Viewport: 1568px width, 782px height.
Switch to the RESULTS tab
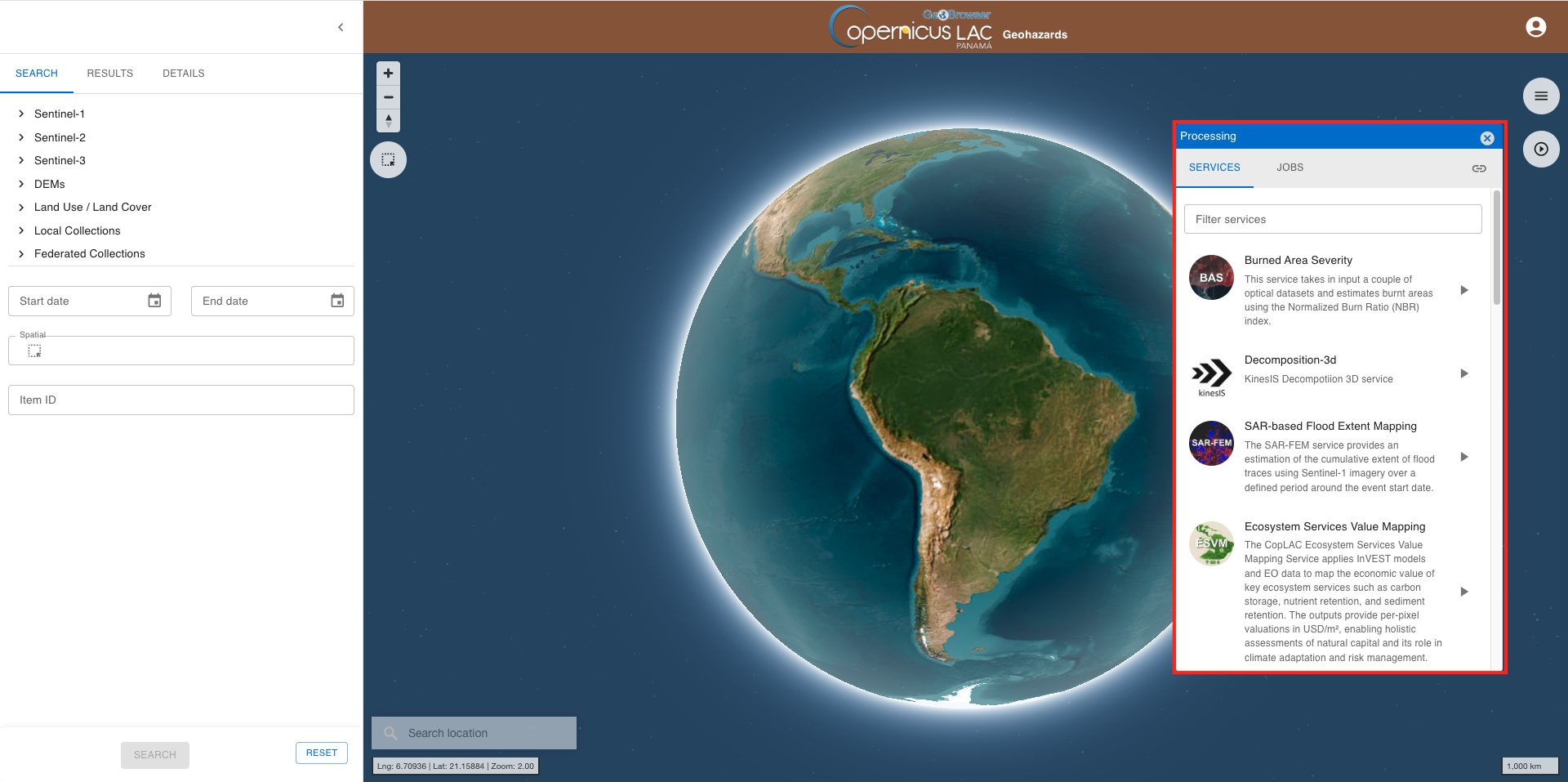[x=109, y=74]
